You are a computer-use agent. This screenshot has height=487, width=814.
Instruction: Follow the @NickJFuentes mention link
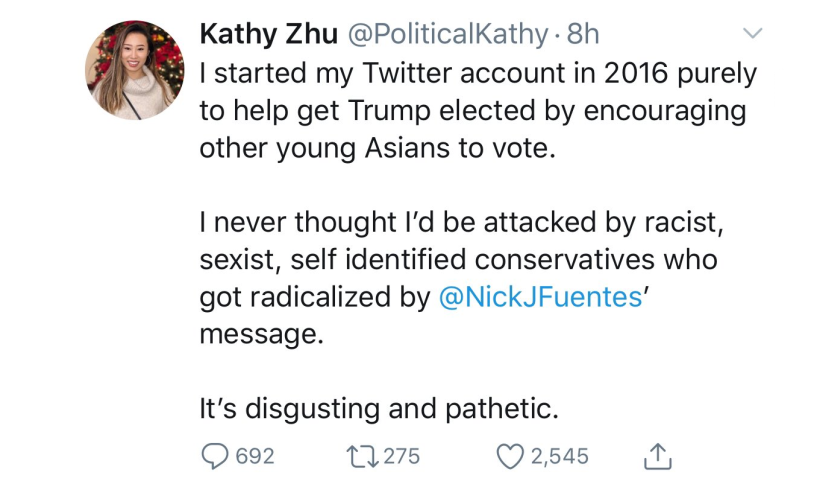pyautogui.click(x=540, y=297)
